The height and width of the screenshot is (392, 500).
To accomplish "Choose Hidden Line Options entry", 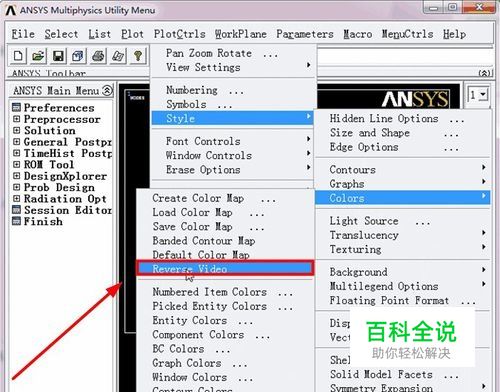I will tap(403, 118).
